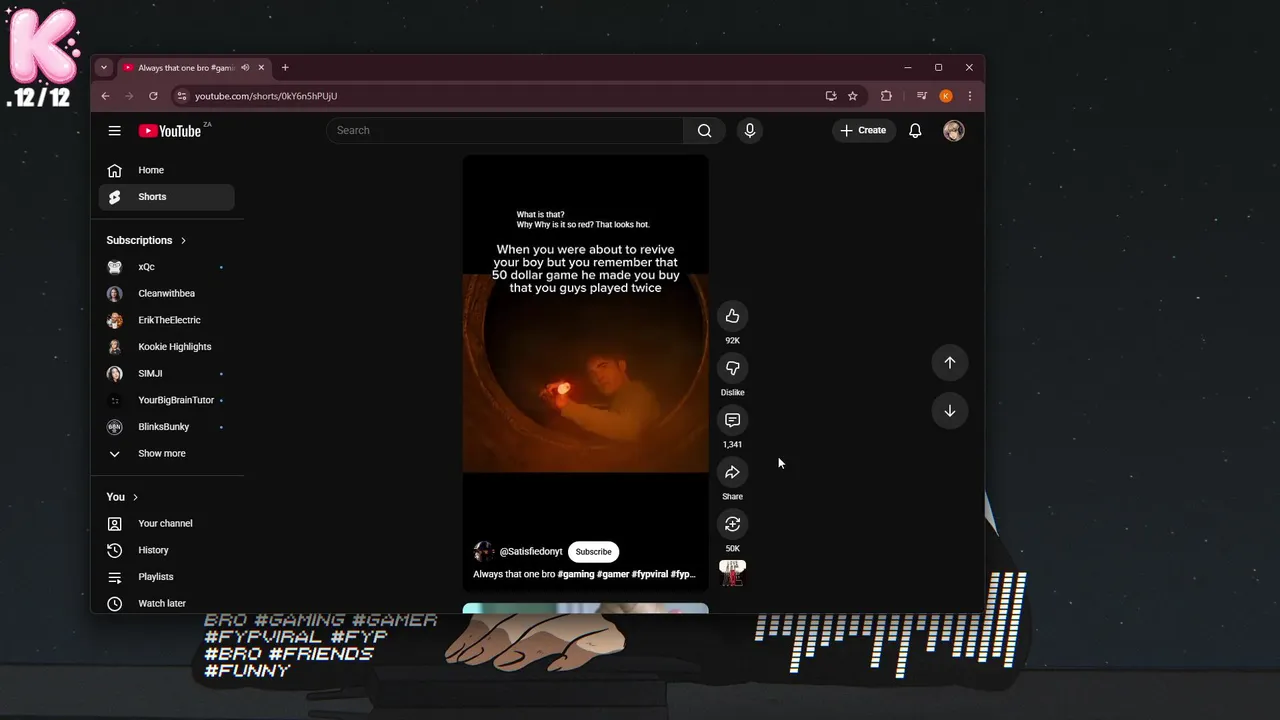Image resolution: width=1280 pixels, height=720 pixels.
Task: Open the notifications bell
Action: 915,131
